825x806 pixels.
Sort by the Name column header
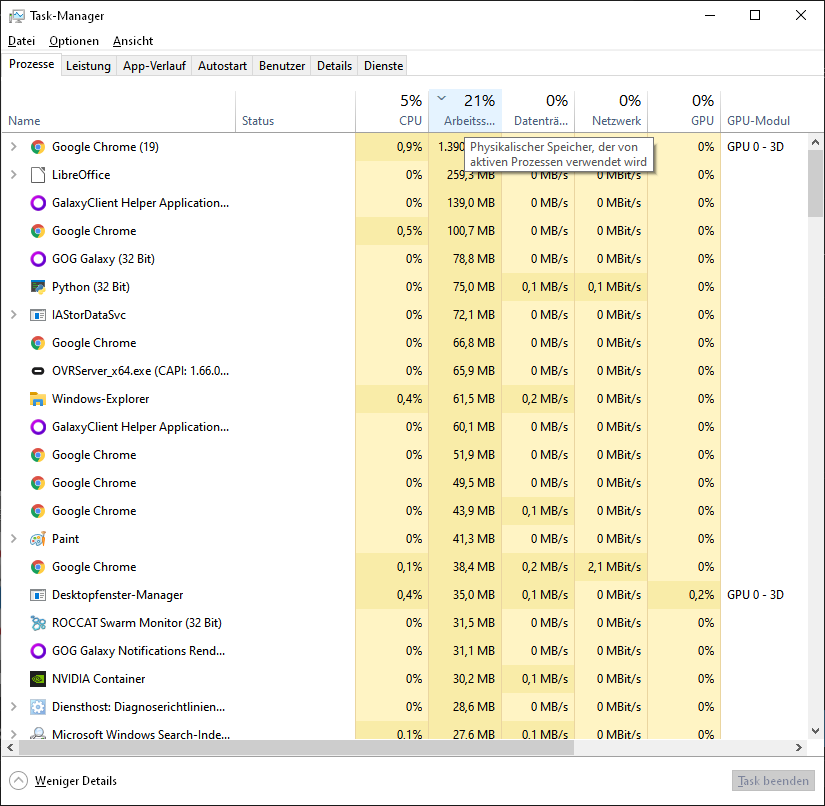(119, 111)
